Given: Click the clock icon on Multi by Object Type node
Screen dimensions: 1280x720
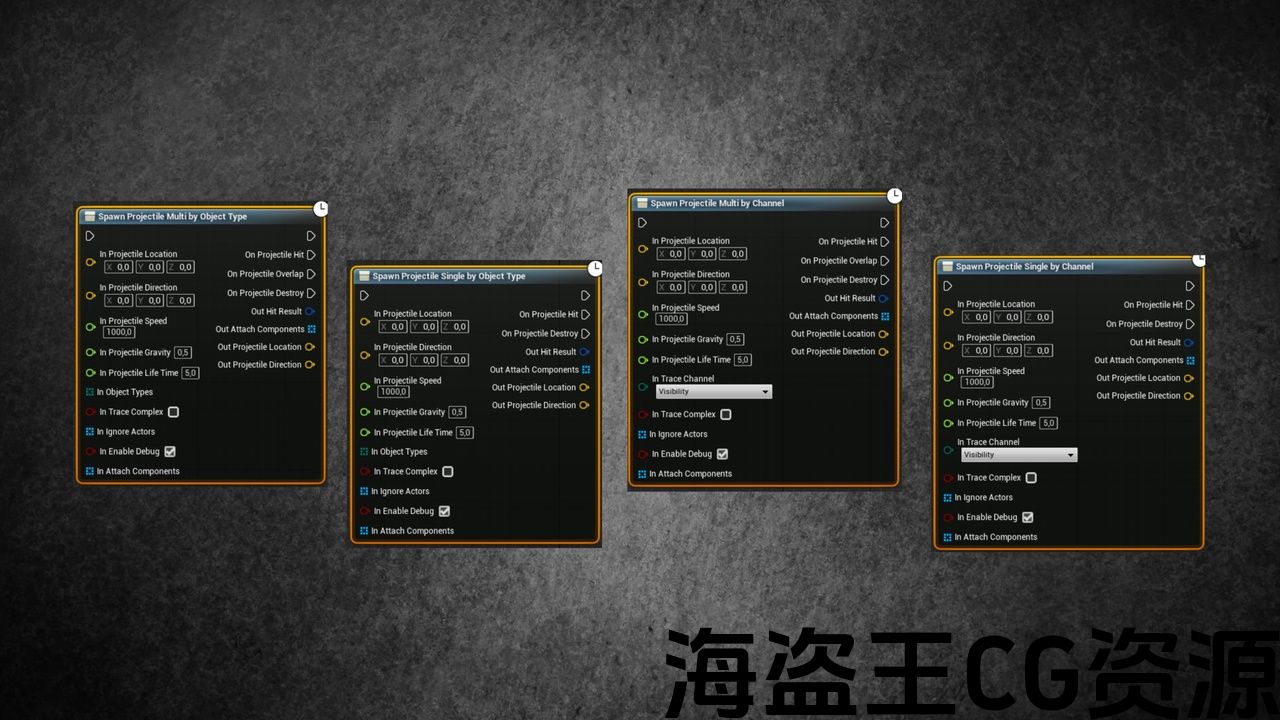Looking at the screenshot, I should pos(320,209).
